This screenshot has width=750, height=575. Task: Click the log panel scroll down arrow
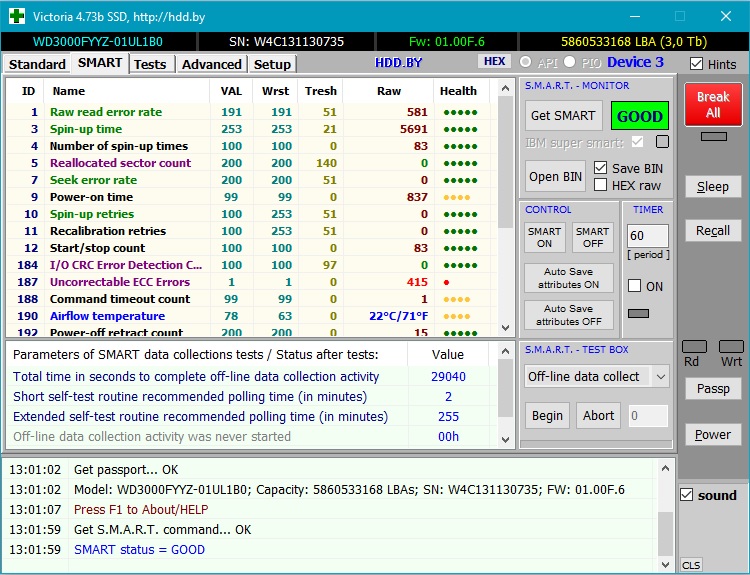[665, 565]
